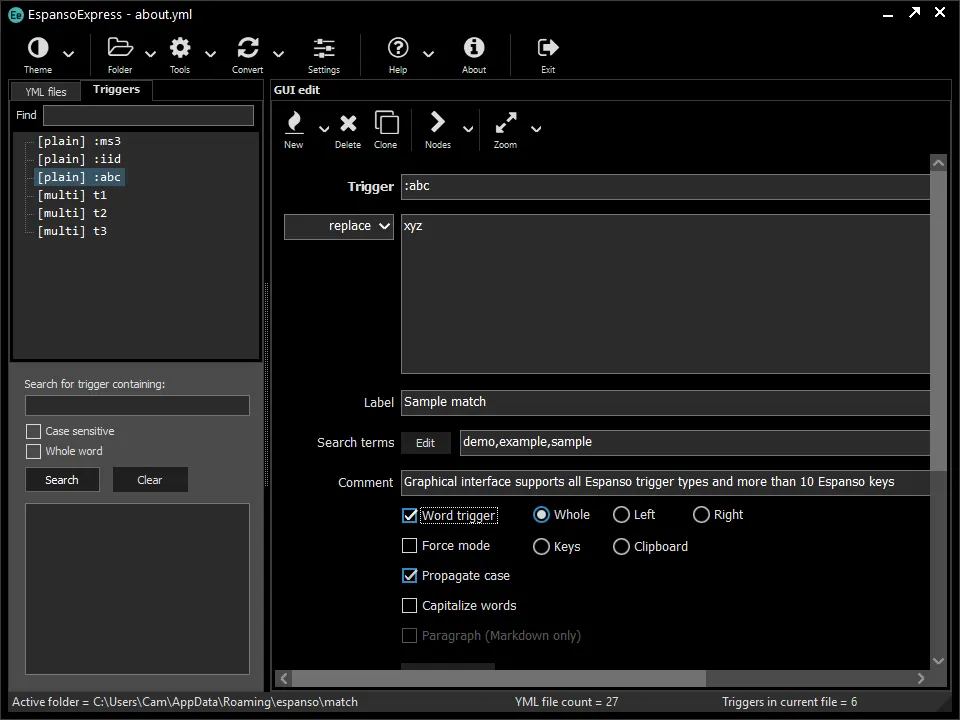960x720 pixels.
Task: Click the horizontal scrollbar right arrow
Action: click(x=921, y=678)
